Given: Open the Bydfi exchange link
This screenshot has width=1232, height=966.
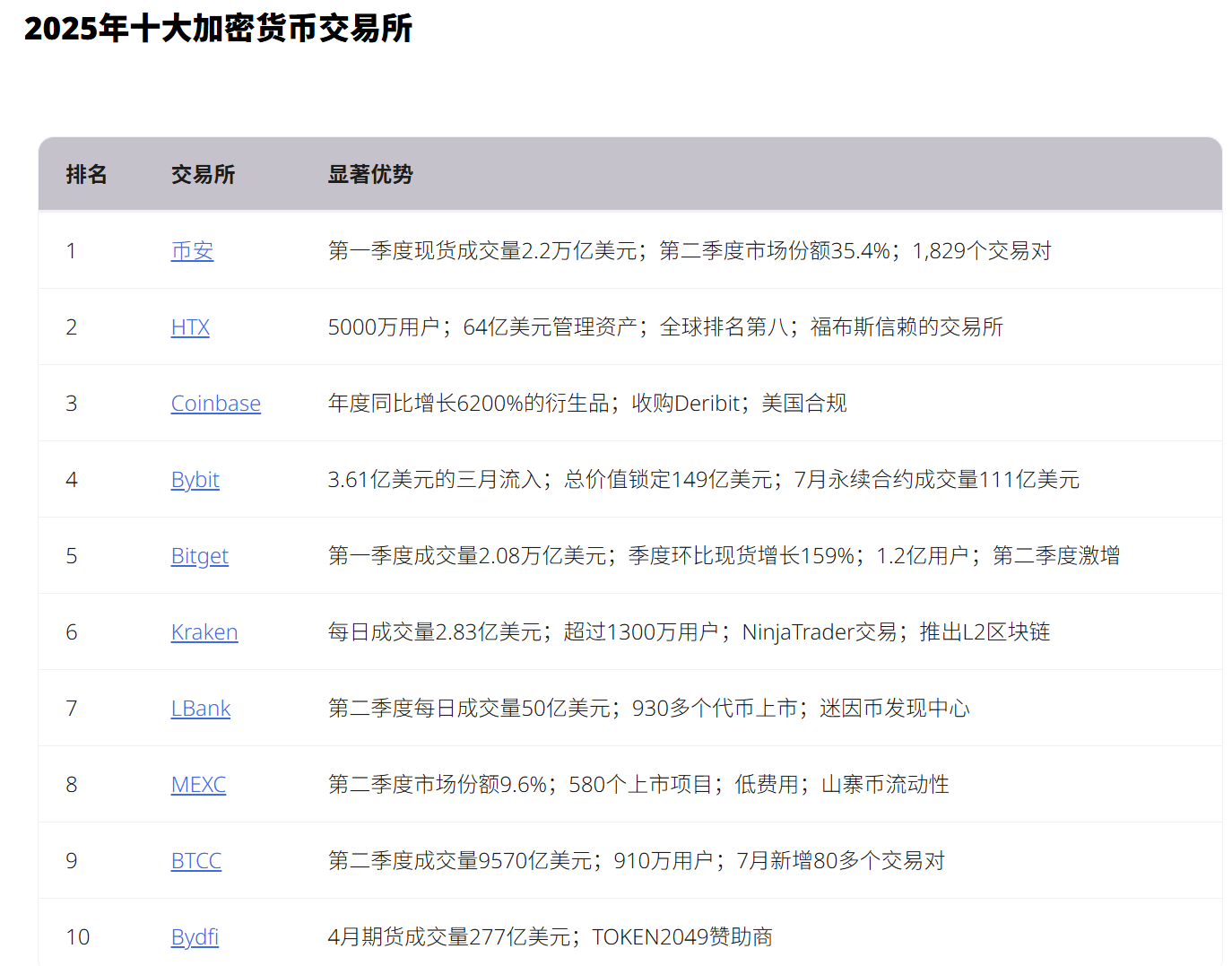Looking at the screenshot, I should click(x=195, y=937).
